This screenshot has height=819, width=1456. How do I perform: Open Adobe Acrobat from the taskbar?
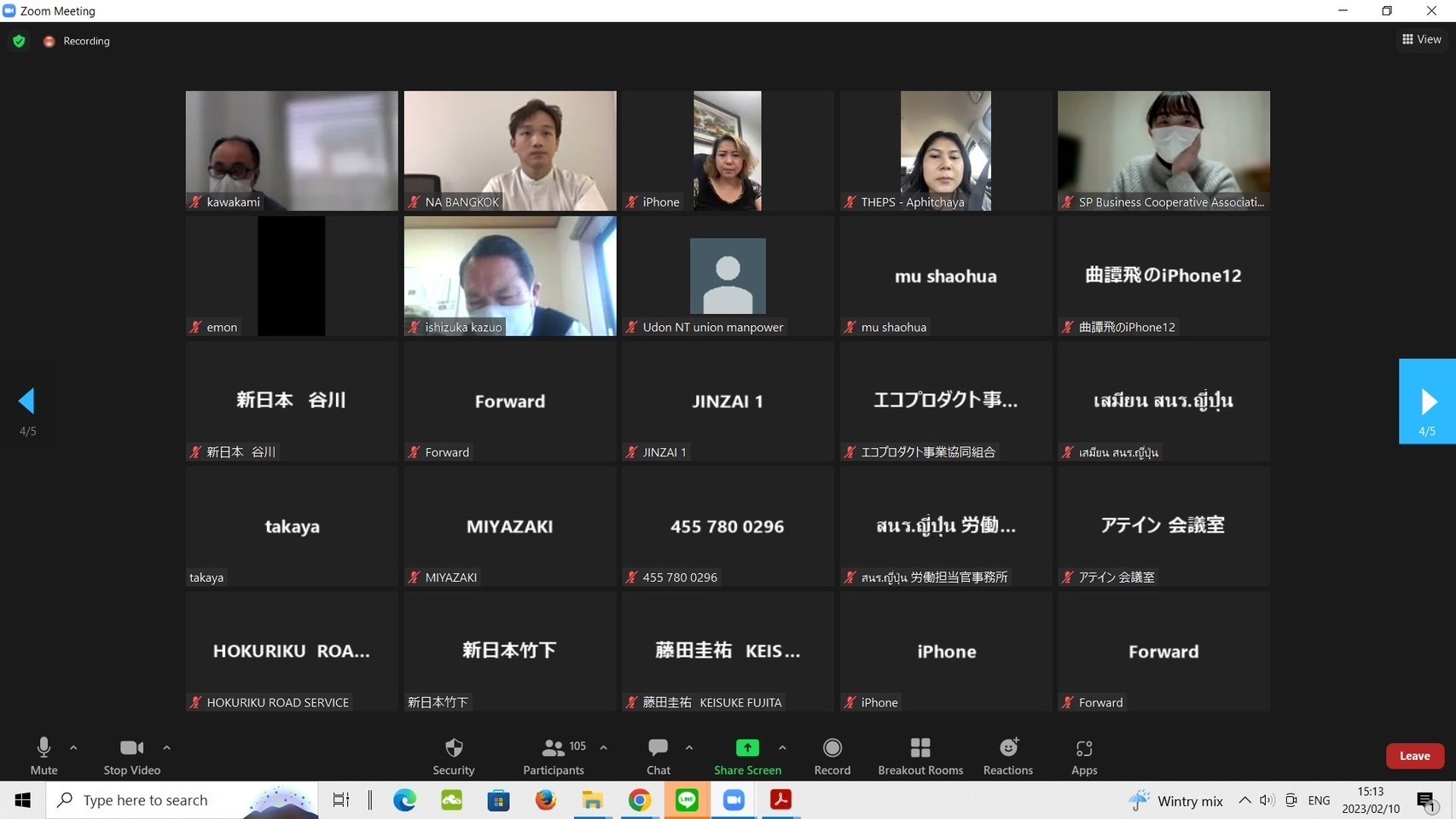pos(780,800)
